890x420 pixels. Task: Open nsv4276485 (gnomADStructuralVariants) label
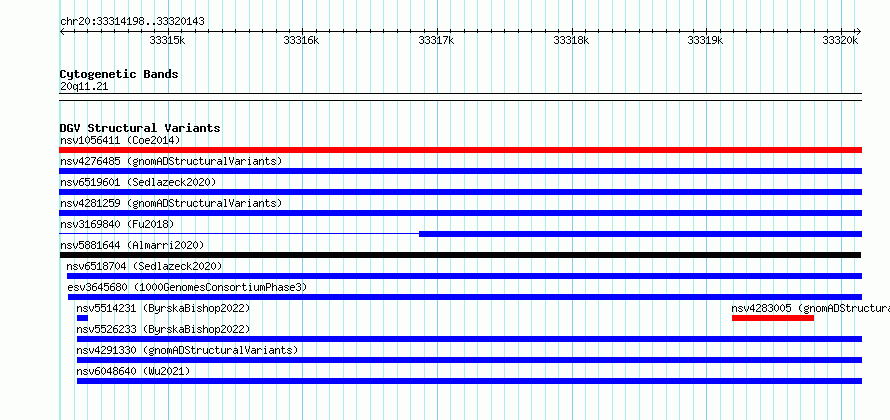tap(171, 161)
